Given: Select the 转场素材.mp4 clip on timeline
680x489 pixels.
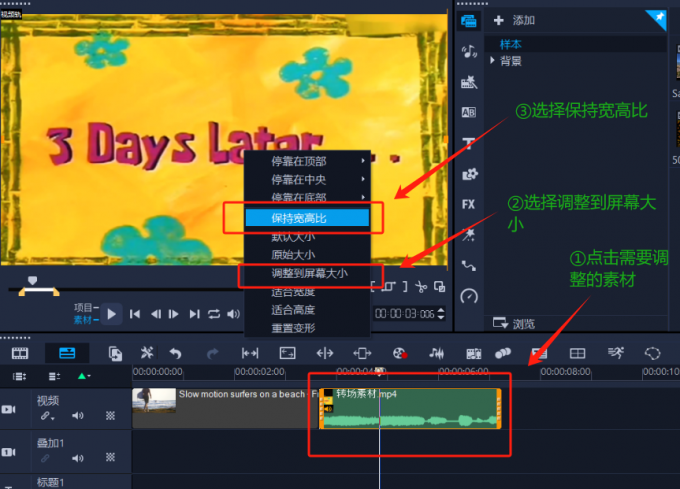Looking at the screenshot, I should point(410,408).
